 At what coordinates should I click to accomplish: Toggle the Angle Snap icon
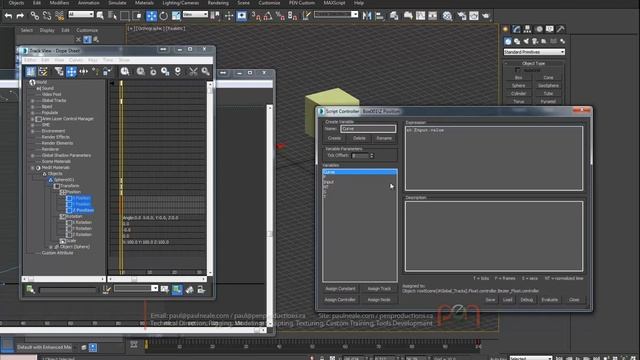coord(268,16)
